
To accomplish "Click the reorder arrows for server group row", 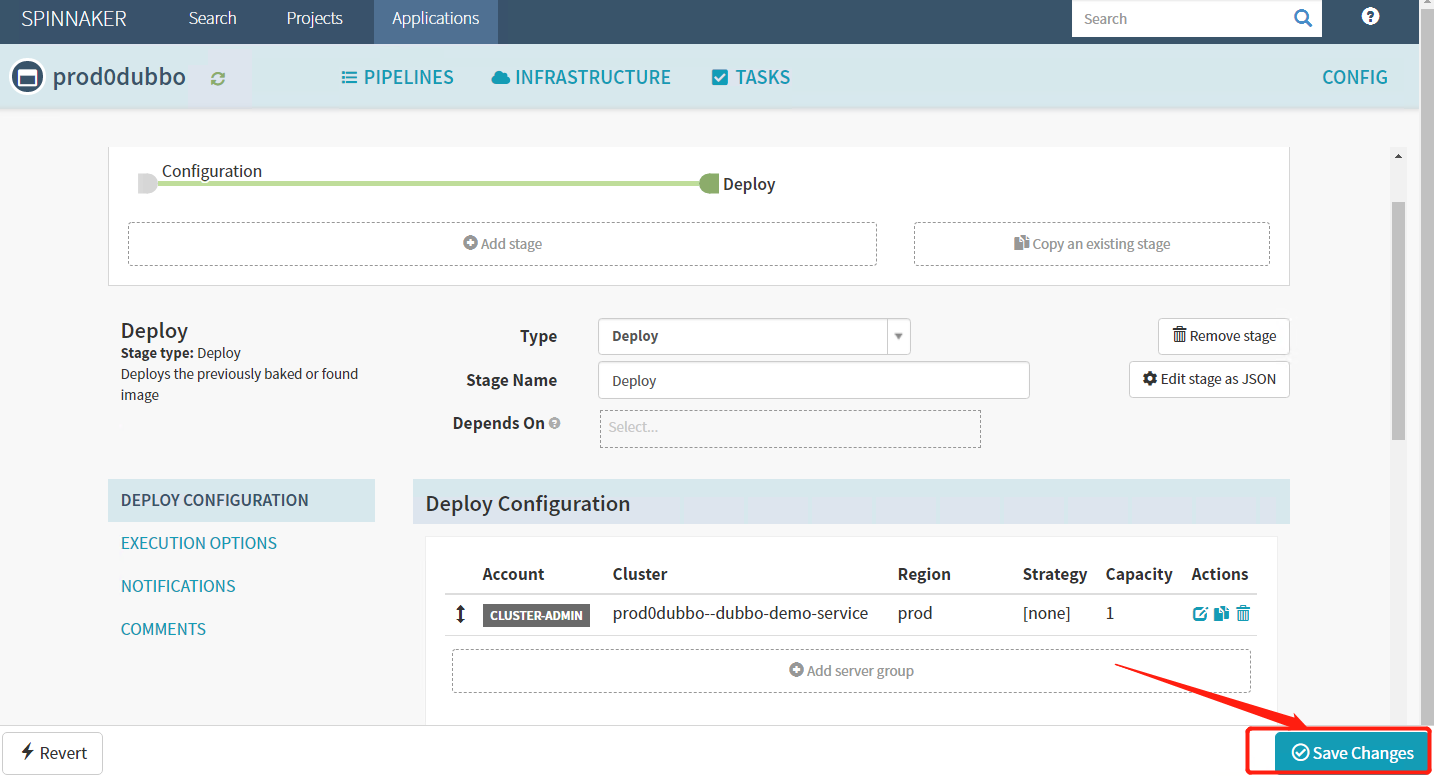I will point(460,614).
